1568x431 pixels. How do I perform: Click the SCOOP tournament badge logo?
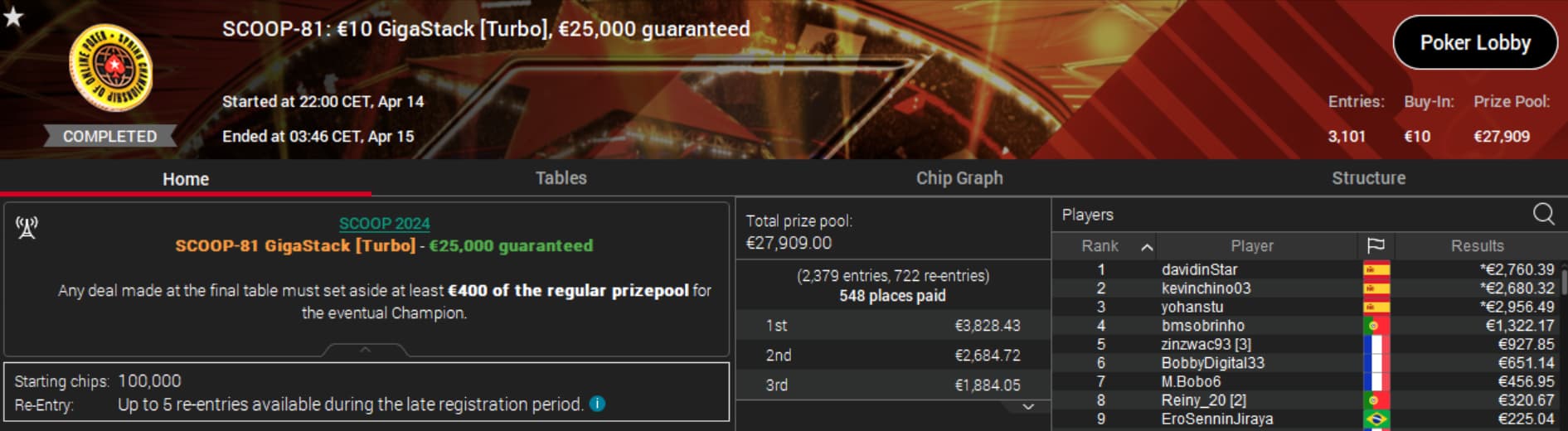coord(110,68)
